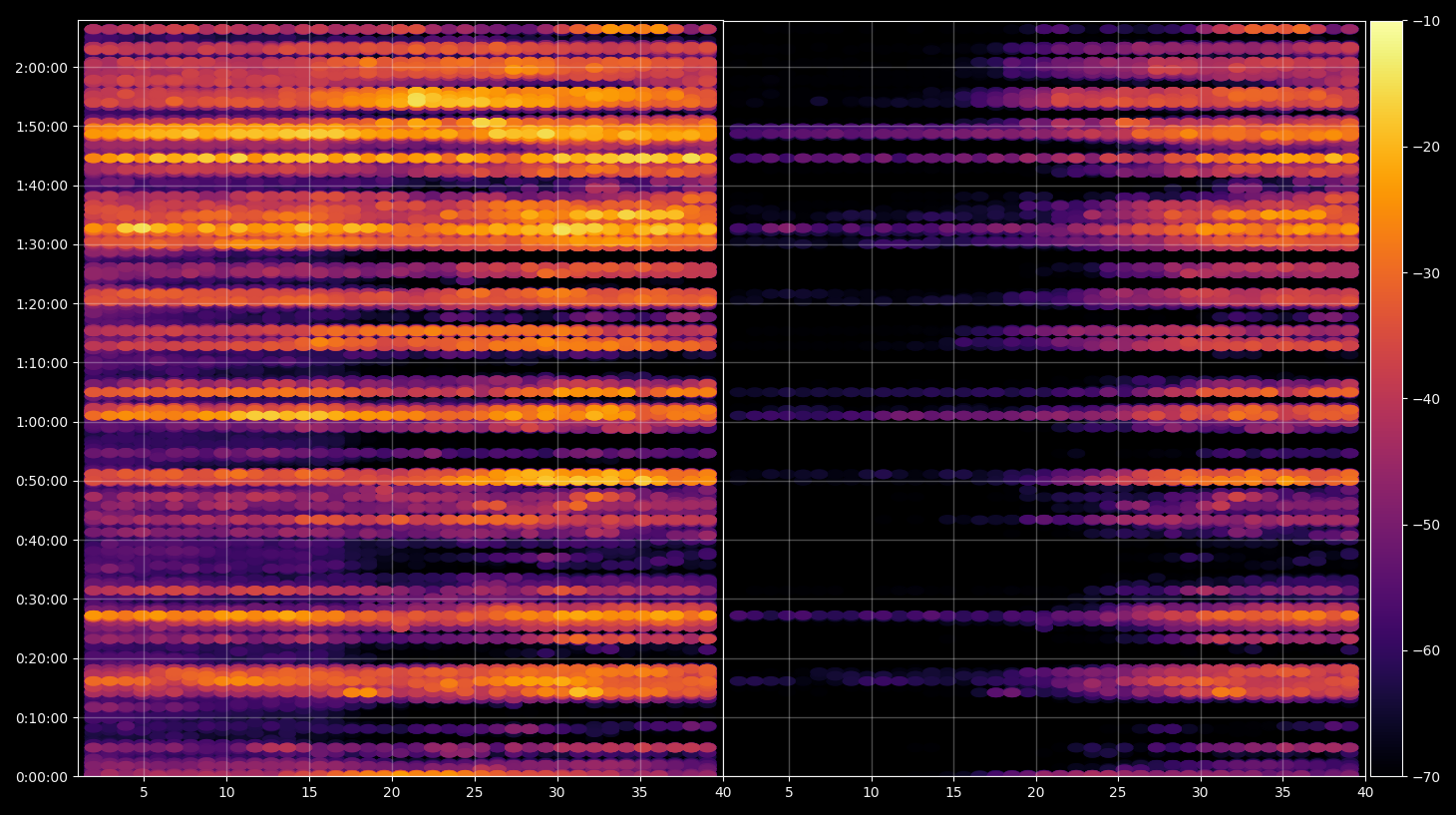Select the −60 label on the colorbar

tap(1427, 650)
